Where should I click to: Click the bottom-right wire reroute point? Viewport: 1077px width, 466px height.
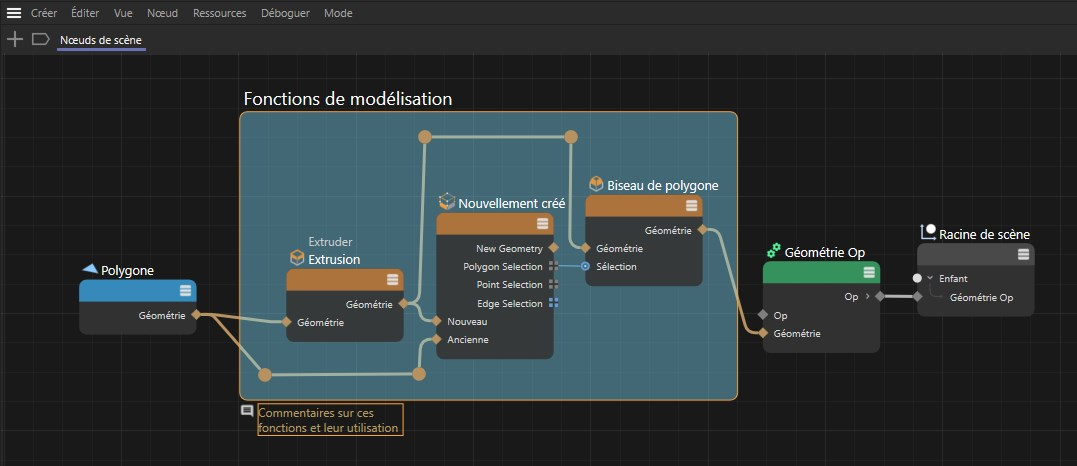pyautogui.click(x=419, y=374)
